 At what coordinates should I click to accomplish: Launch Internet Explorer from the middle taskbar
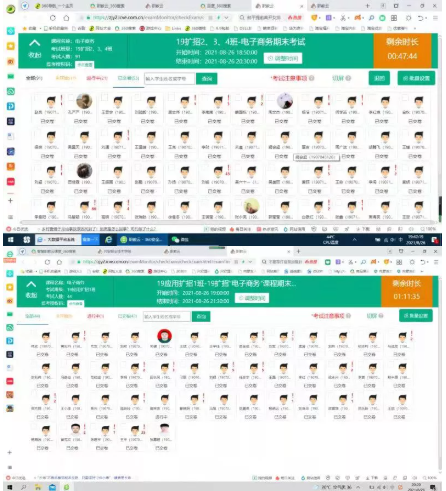[108, 239]
